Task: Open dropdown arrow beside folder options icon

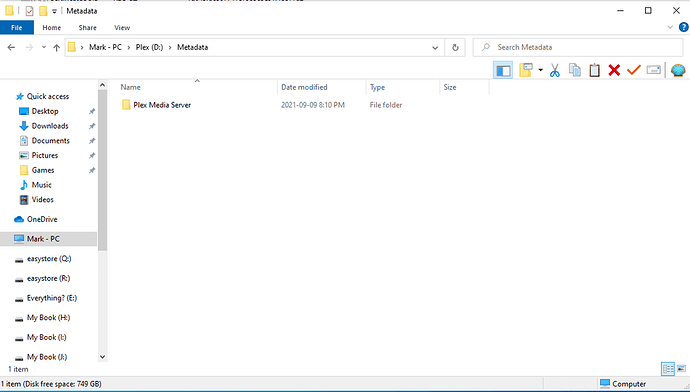Action: 540,70
